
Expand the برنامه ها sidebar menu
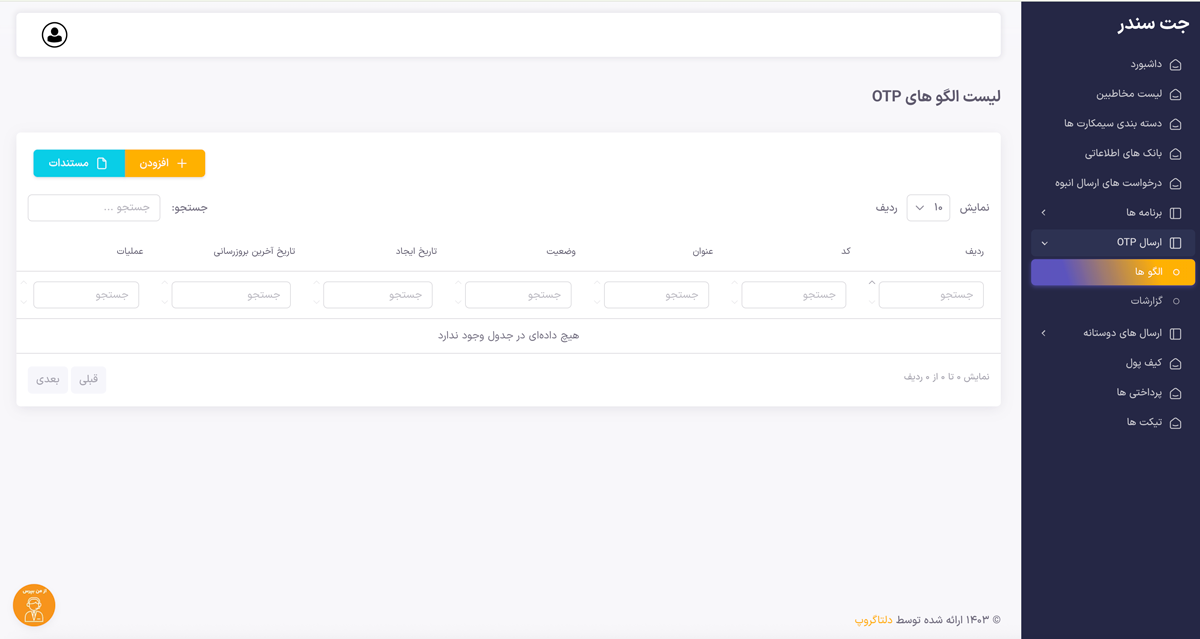[x=1110, y=213]
